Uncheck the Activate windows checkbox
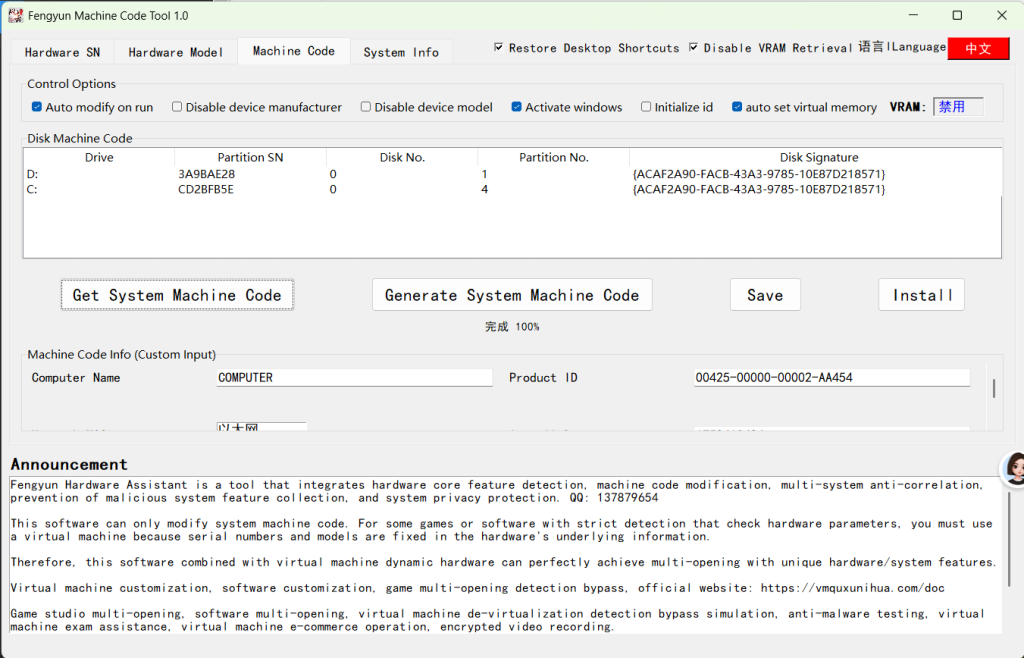 point(517,107)
